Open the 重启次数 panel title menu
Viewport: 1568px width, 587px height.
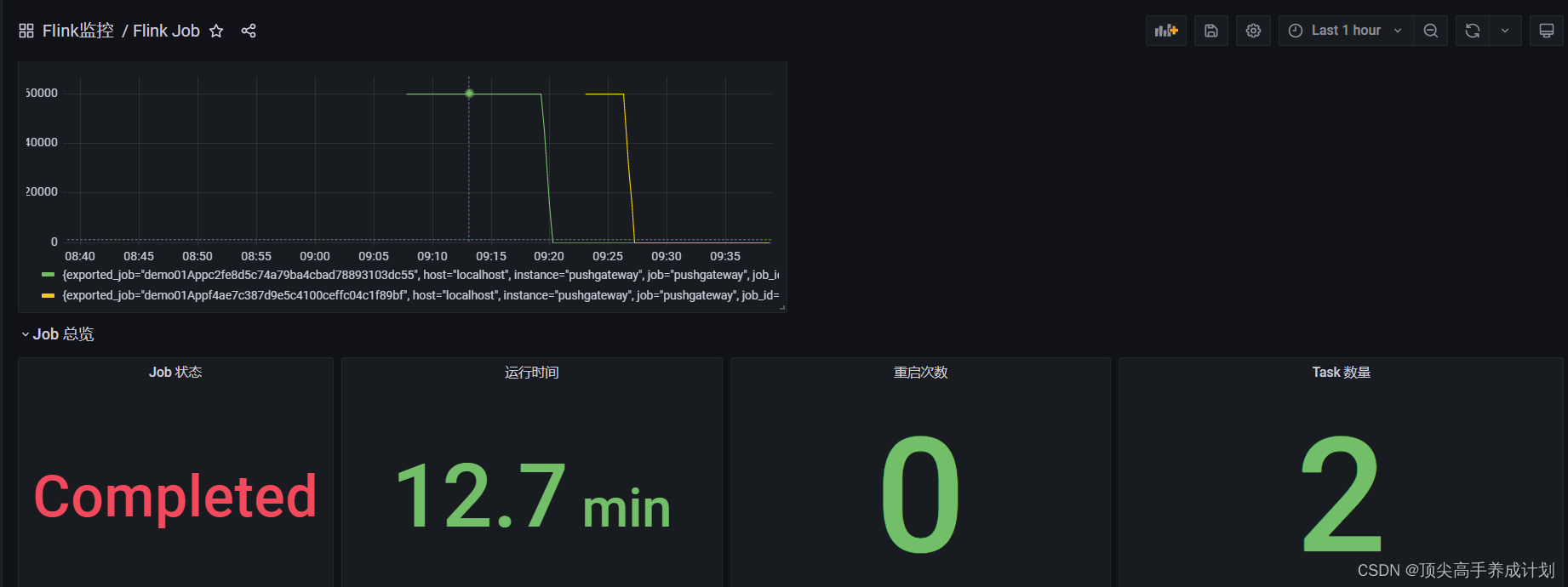(x=920, y=372)
